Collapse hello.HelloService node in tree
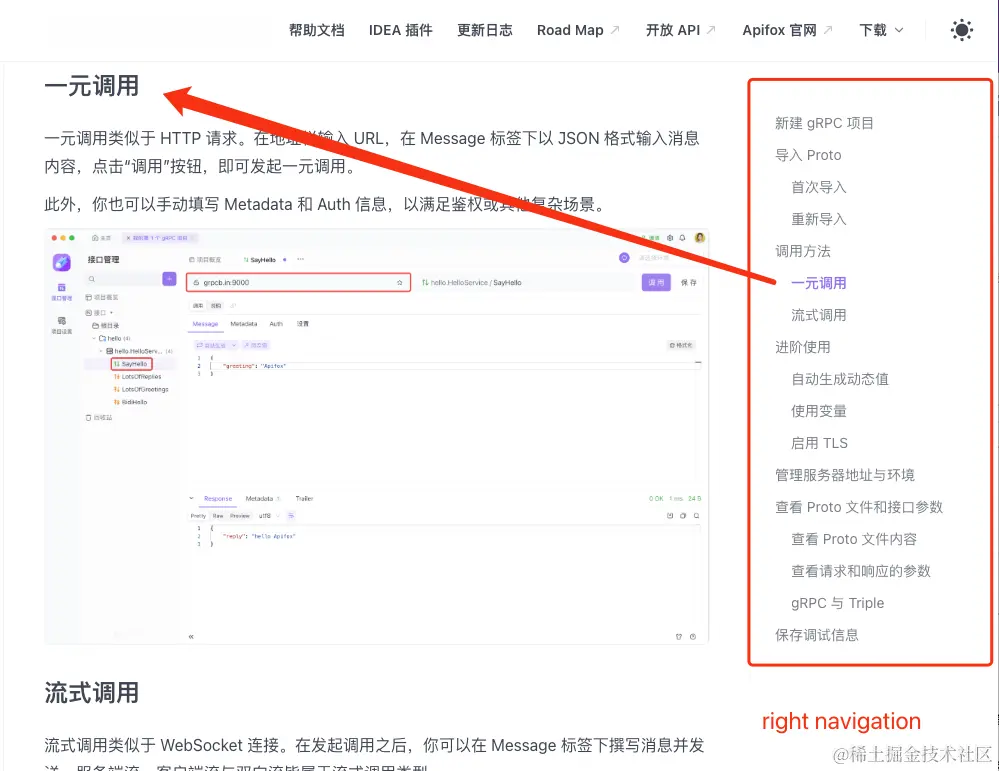Screen dimensions: 999x771 101,351
